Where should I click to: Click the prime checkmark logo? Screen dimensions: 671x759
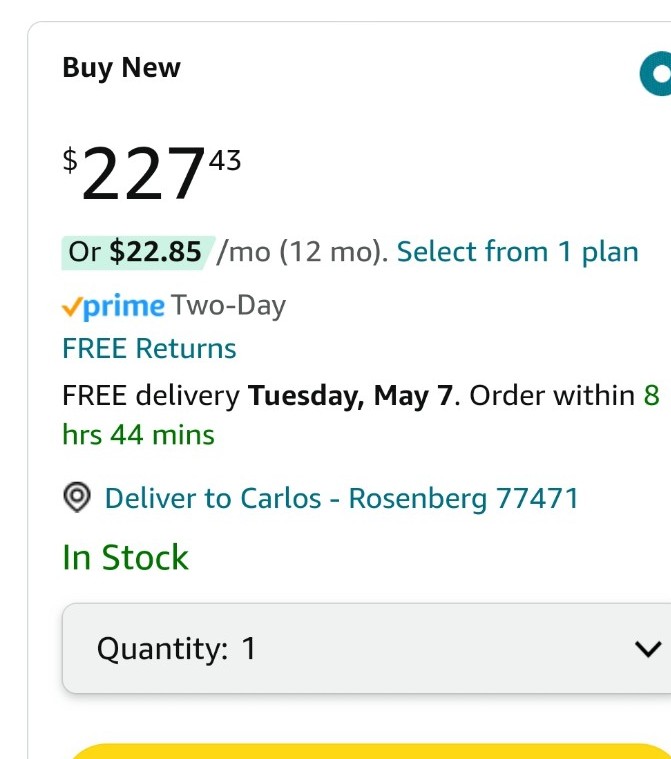click(113, 306)
